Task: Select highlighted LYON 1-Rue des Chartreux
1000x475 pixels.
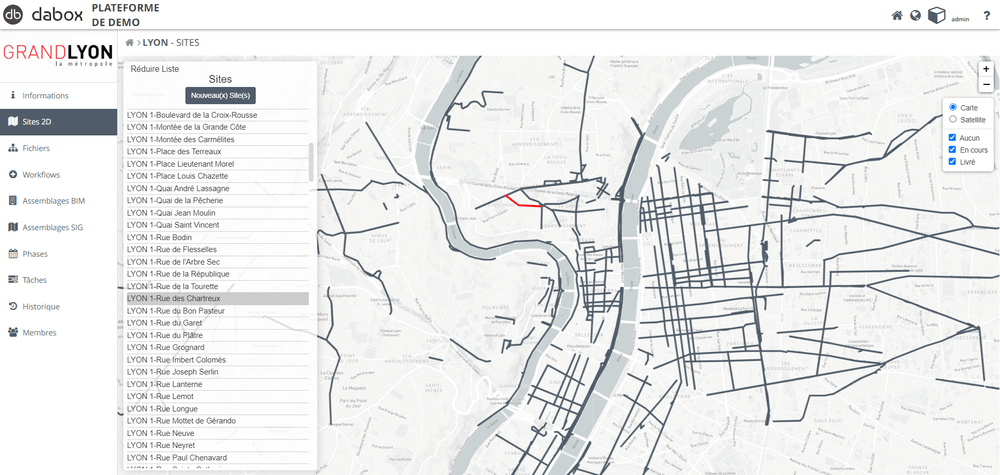Action: (x=217, y=298)
